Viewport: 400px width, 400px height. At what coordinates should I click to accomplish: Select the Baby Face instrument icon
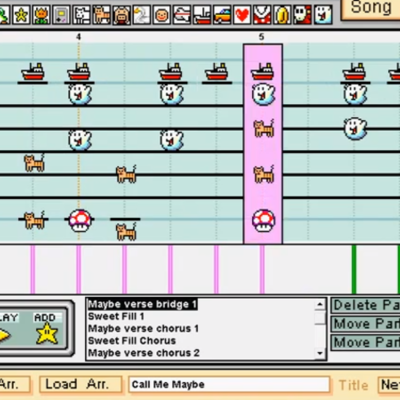point(162,15)
